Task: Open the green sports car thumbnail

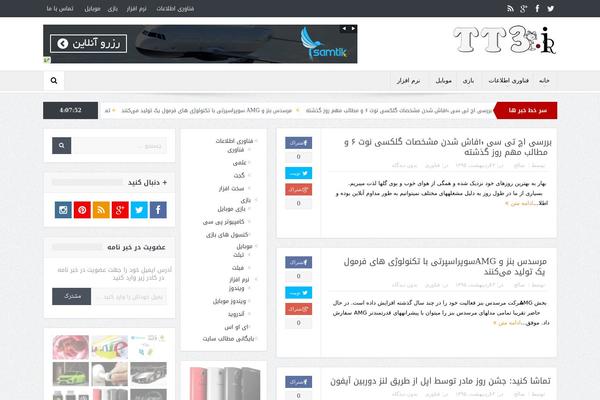Action: pos(71,374)
